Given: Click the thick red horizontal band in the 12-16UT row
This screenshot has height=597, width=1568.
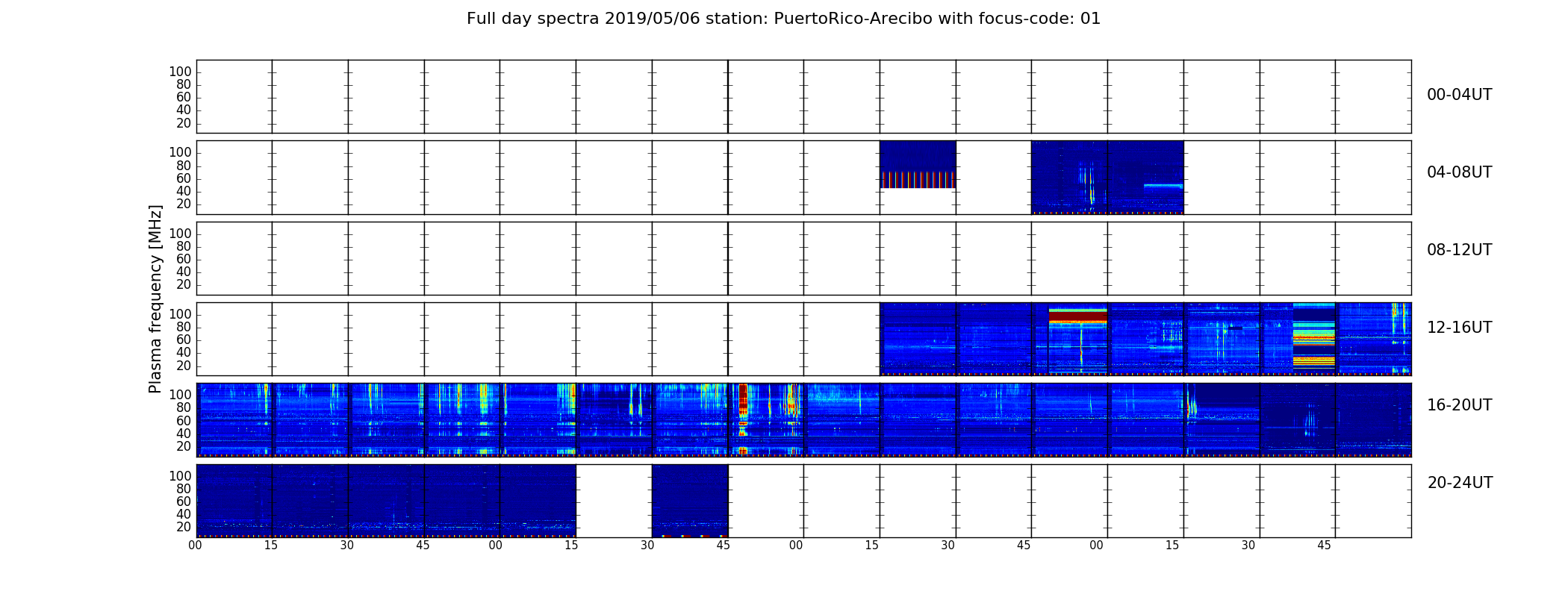Looking at the screenshot, I should point(1077,315).
